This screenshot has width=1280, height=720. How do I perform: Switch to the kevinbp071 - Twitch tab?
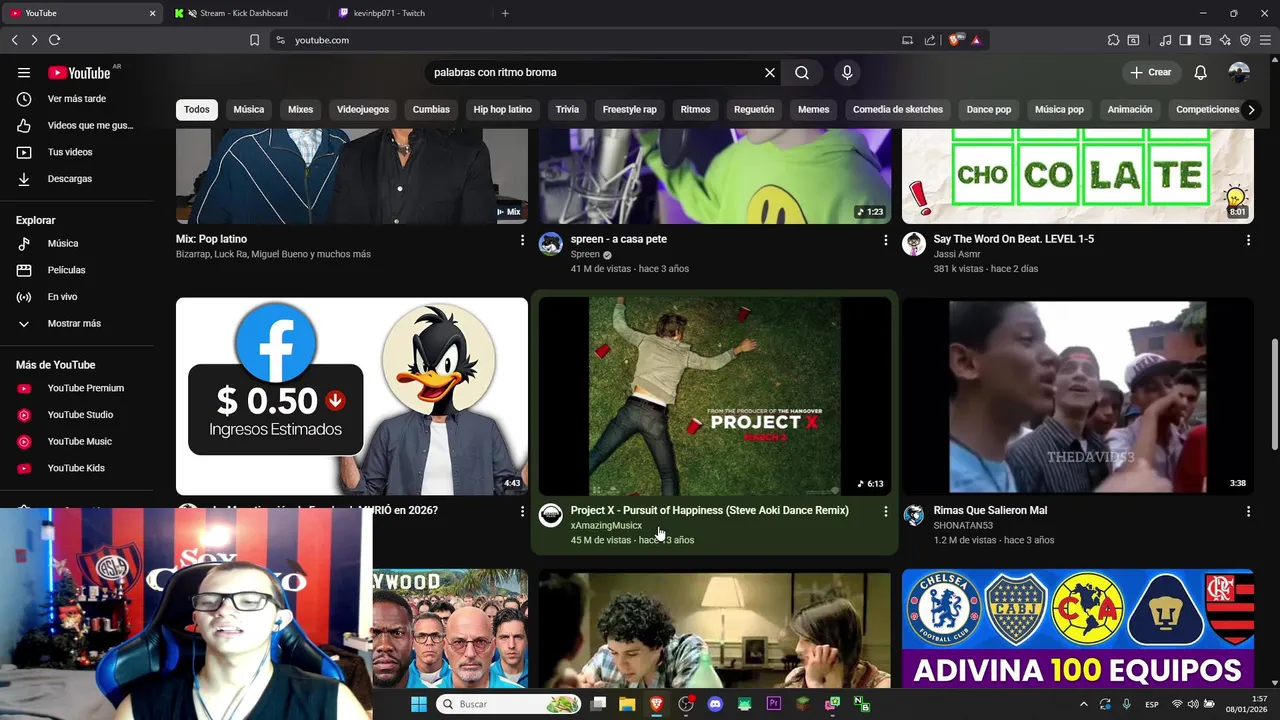click(389, 13)
